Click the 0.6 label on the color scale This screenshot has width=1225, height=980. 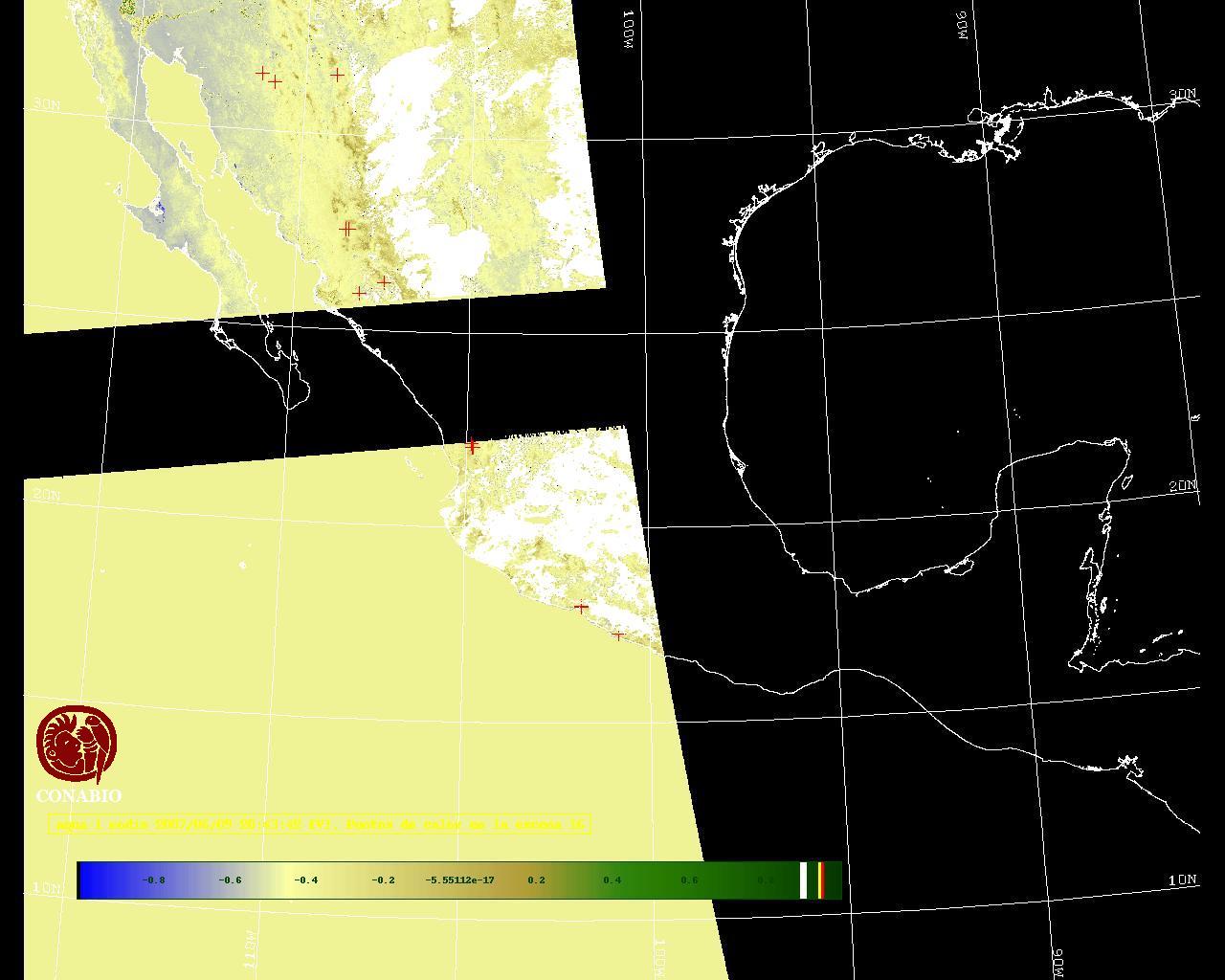click(689, 880)
